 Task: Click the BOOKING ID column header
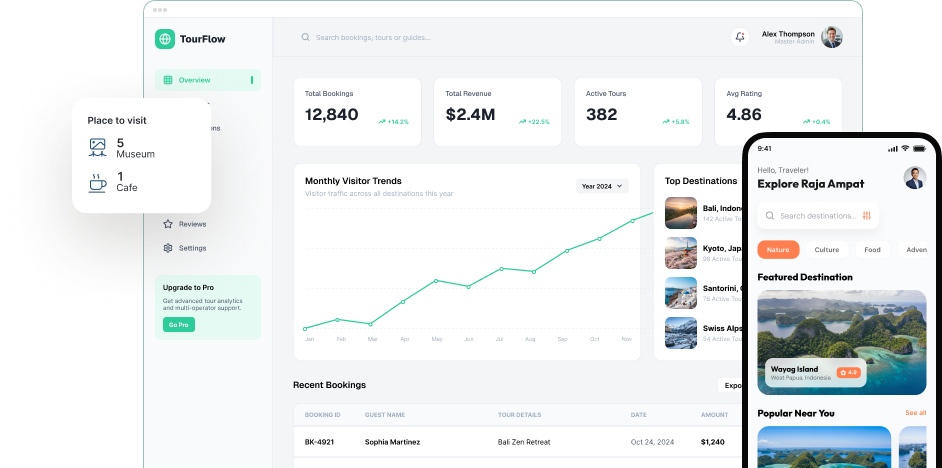coord(323,415)
